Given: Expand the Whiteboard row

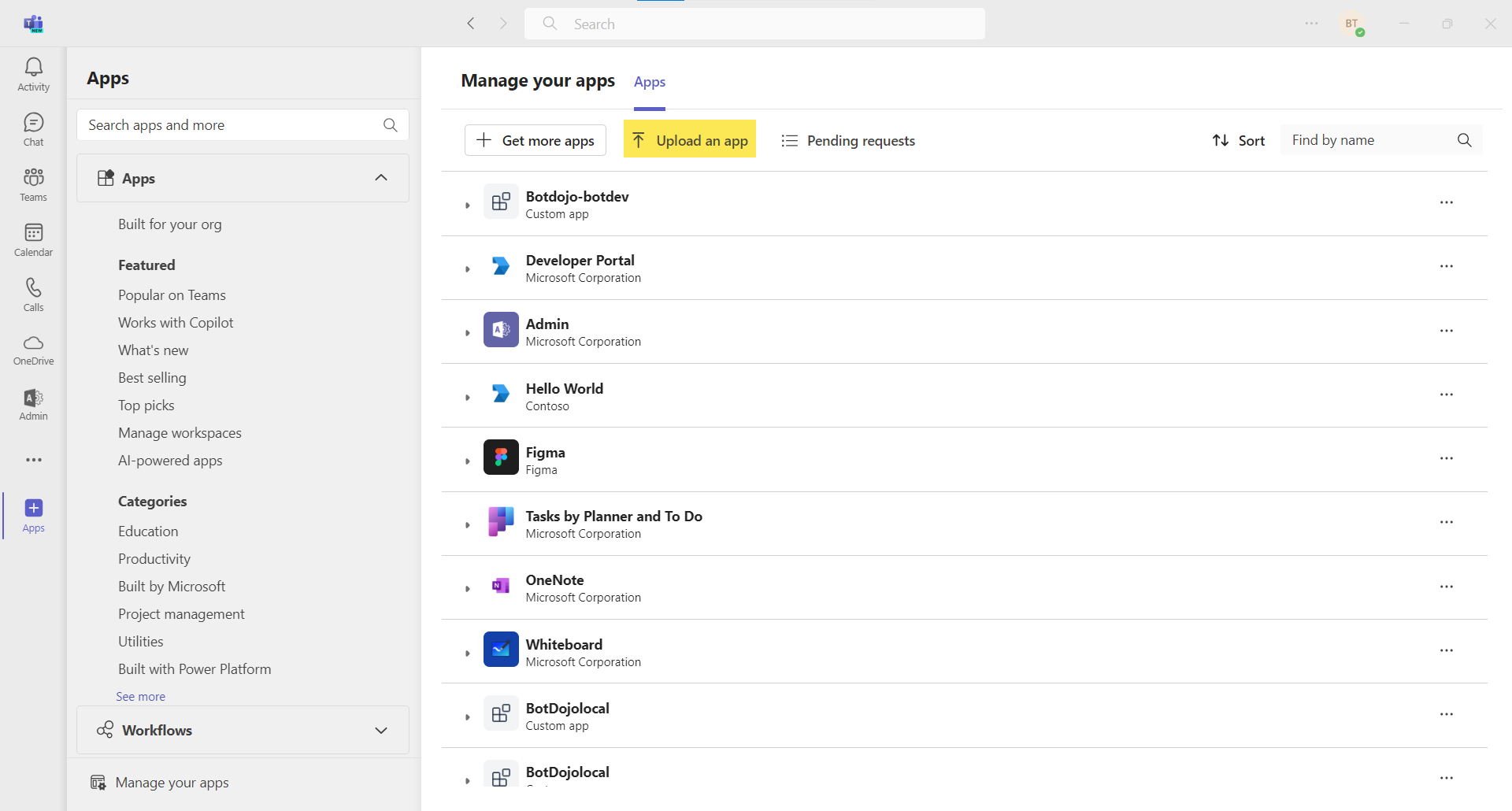Looking at the screenshot, I should point(467,654).
